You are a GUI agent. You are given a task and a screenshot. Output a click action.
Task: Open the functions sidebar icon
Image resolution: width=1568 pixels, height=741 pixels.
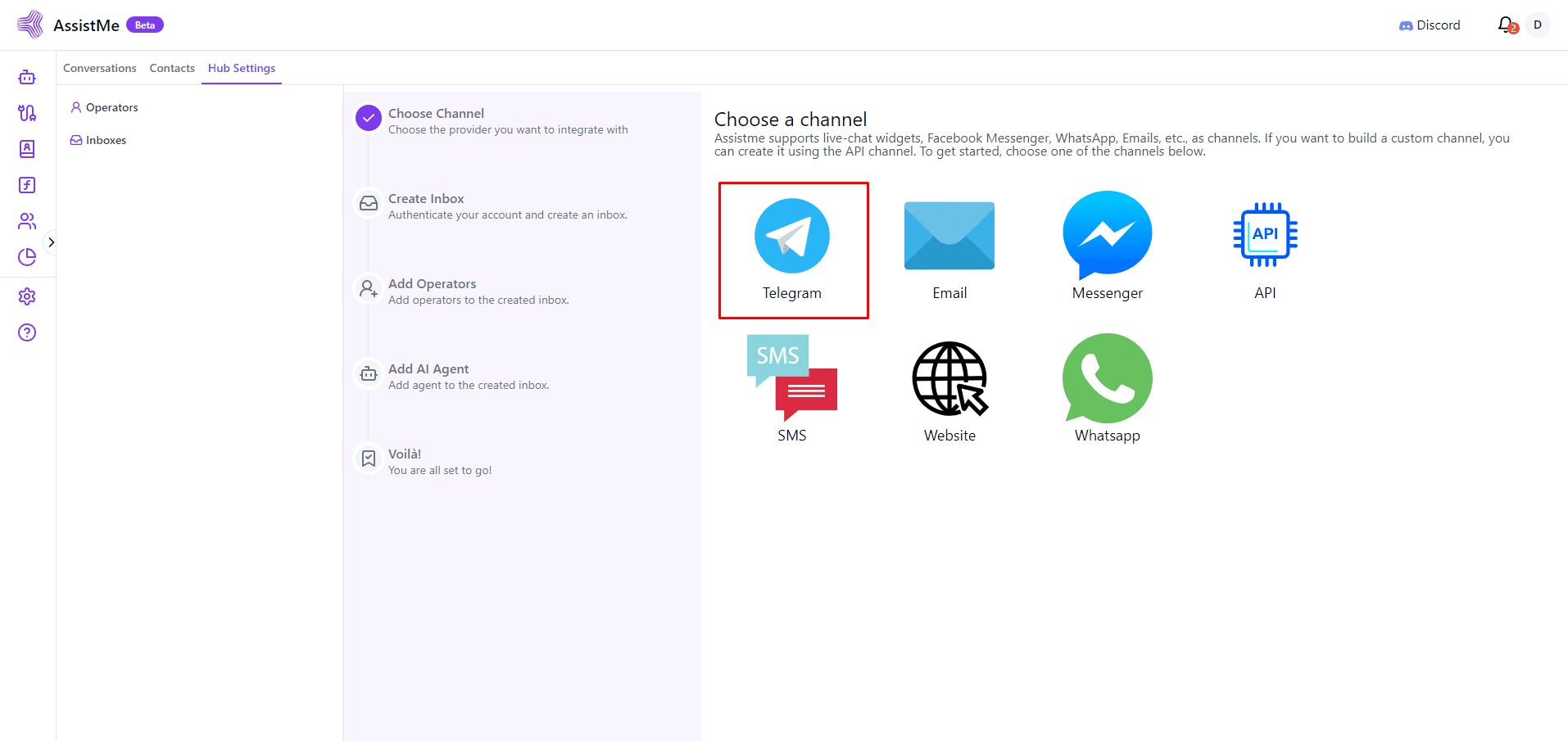point(27,185)
